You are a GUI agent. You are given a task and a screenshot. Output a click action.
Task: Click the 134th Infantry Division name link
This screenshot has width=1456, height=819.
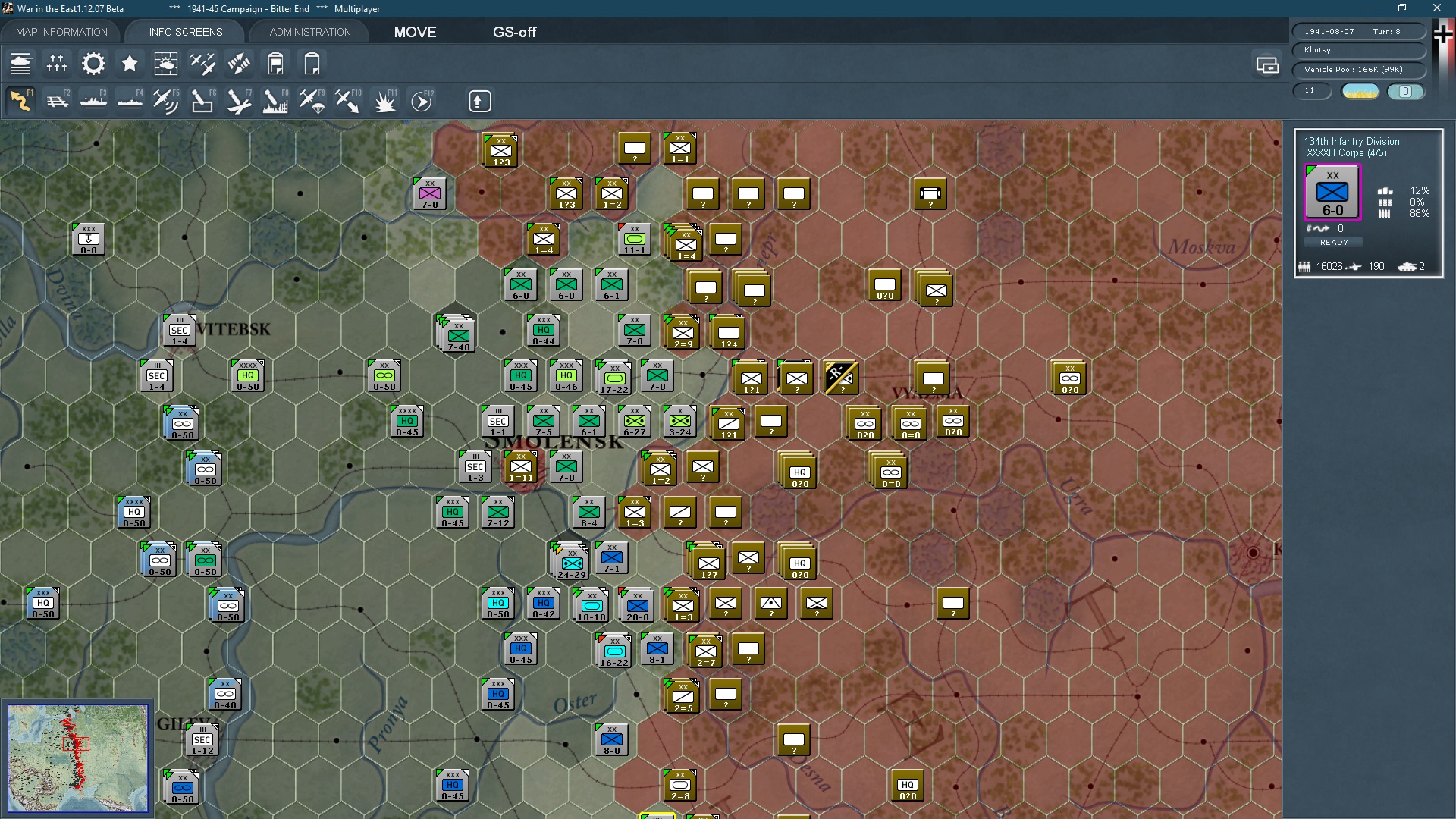[x=1351, y=141]
